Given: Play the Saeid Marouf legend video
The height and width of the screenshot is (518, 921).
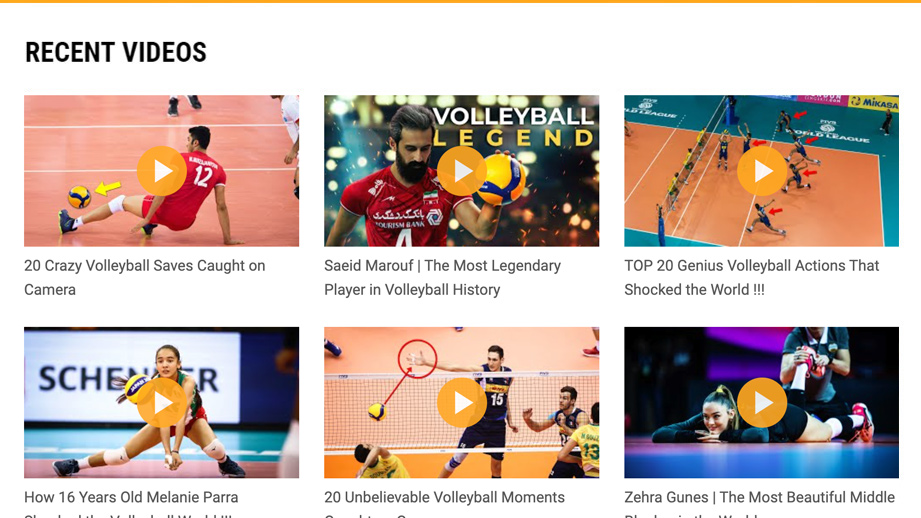Looking at the screenshot, I should 462,171.
